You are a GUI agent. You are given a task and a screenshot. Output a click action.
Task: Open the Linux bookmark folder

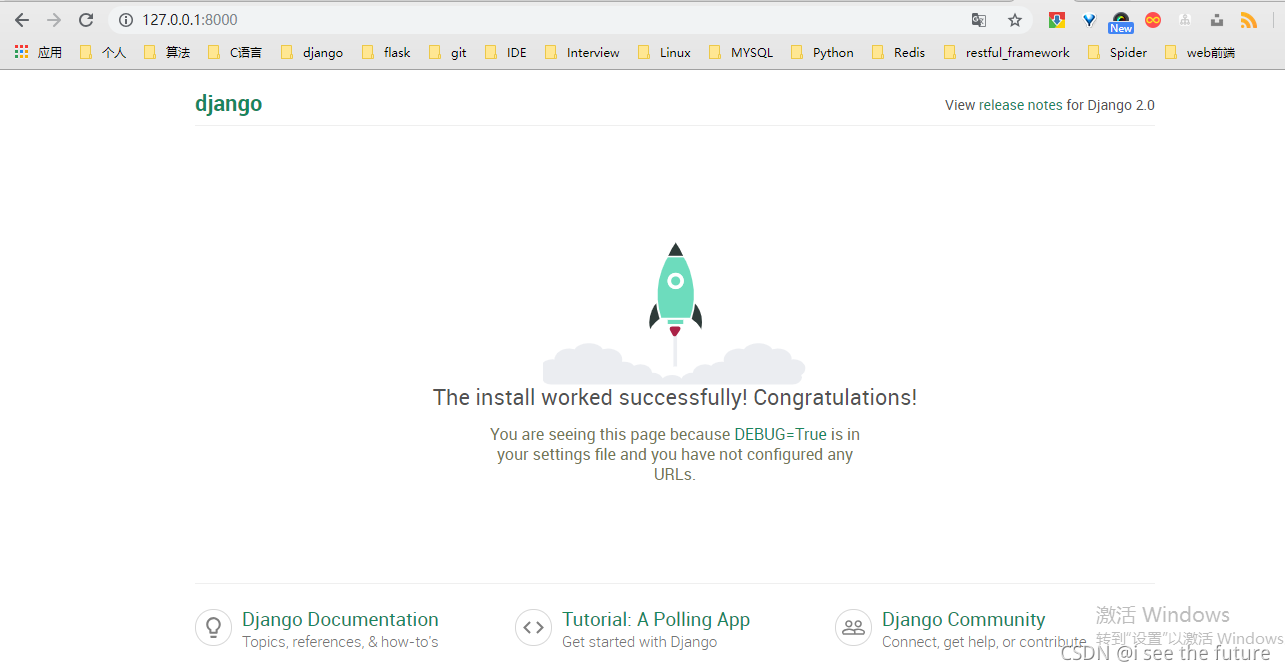[x=665, y=52]
